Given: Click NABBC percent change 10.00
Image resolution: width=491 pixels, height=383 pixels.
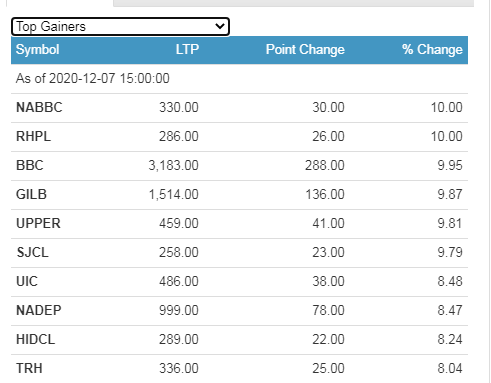Looking at the screenshot, I should click(447, 107).
